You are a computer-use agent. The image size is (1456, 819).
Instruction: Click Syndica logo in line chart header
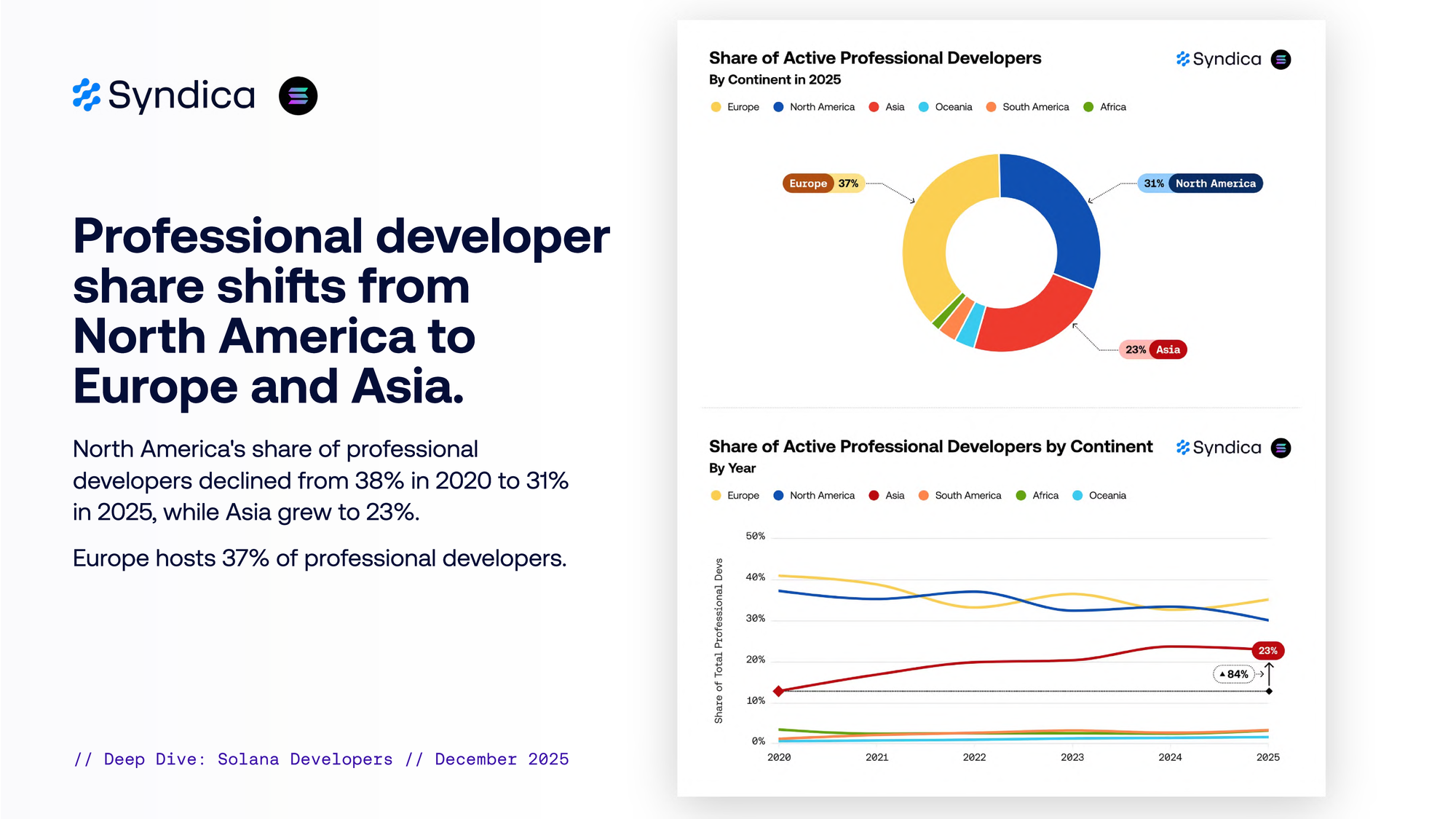(1219, 448)
